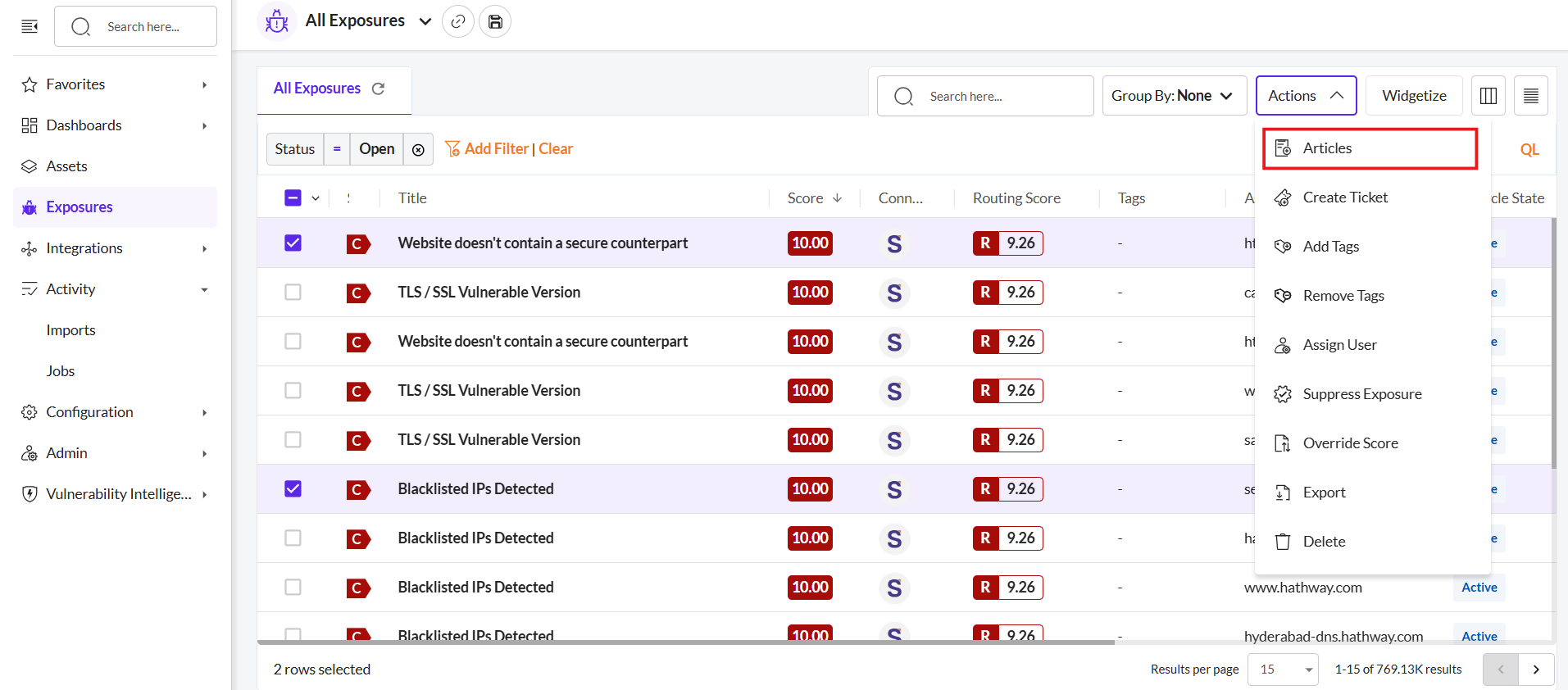
Task: Open the Results per page dropdown
Action: pos(1283,670)
